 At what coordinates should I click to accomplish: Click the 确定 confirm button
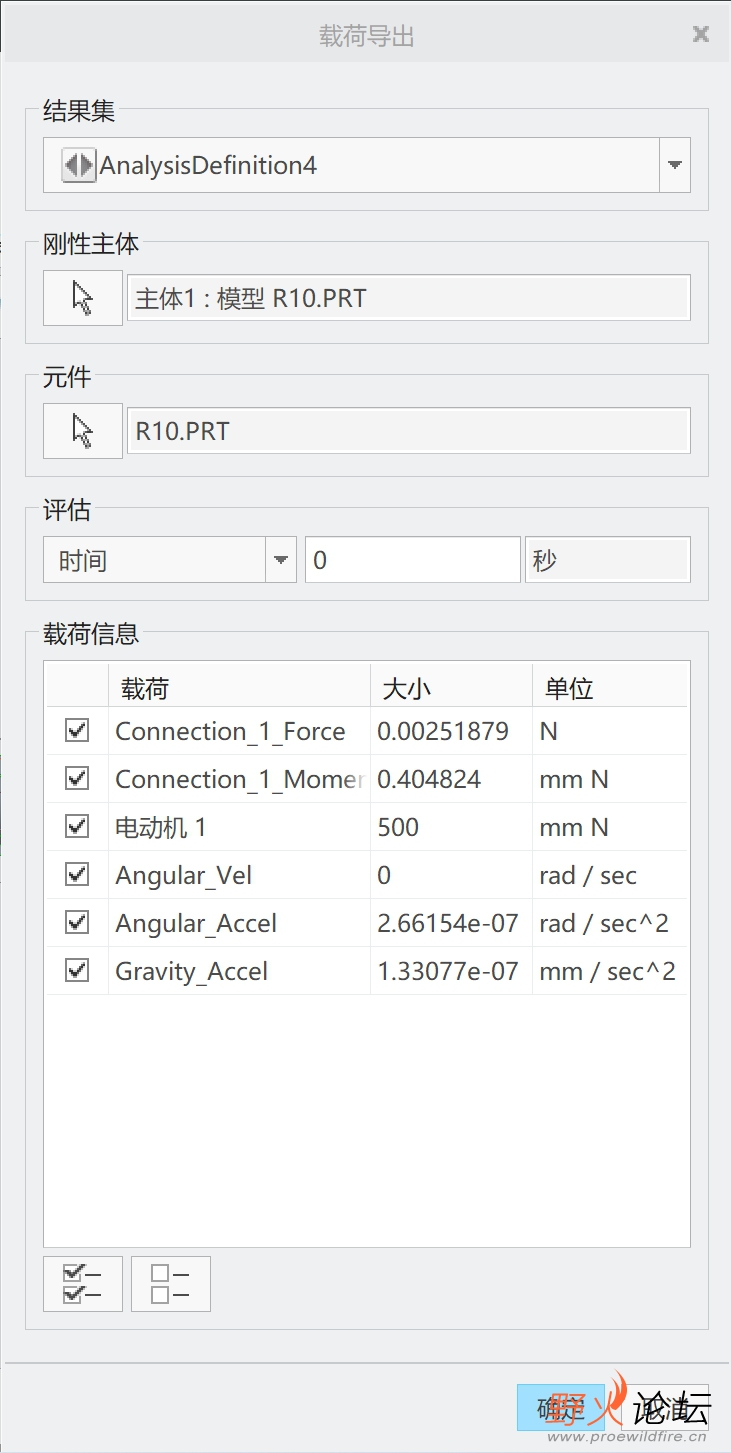click(x=561, y=1408)
